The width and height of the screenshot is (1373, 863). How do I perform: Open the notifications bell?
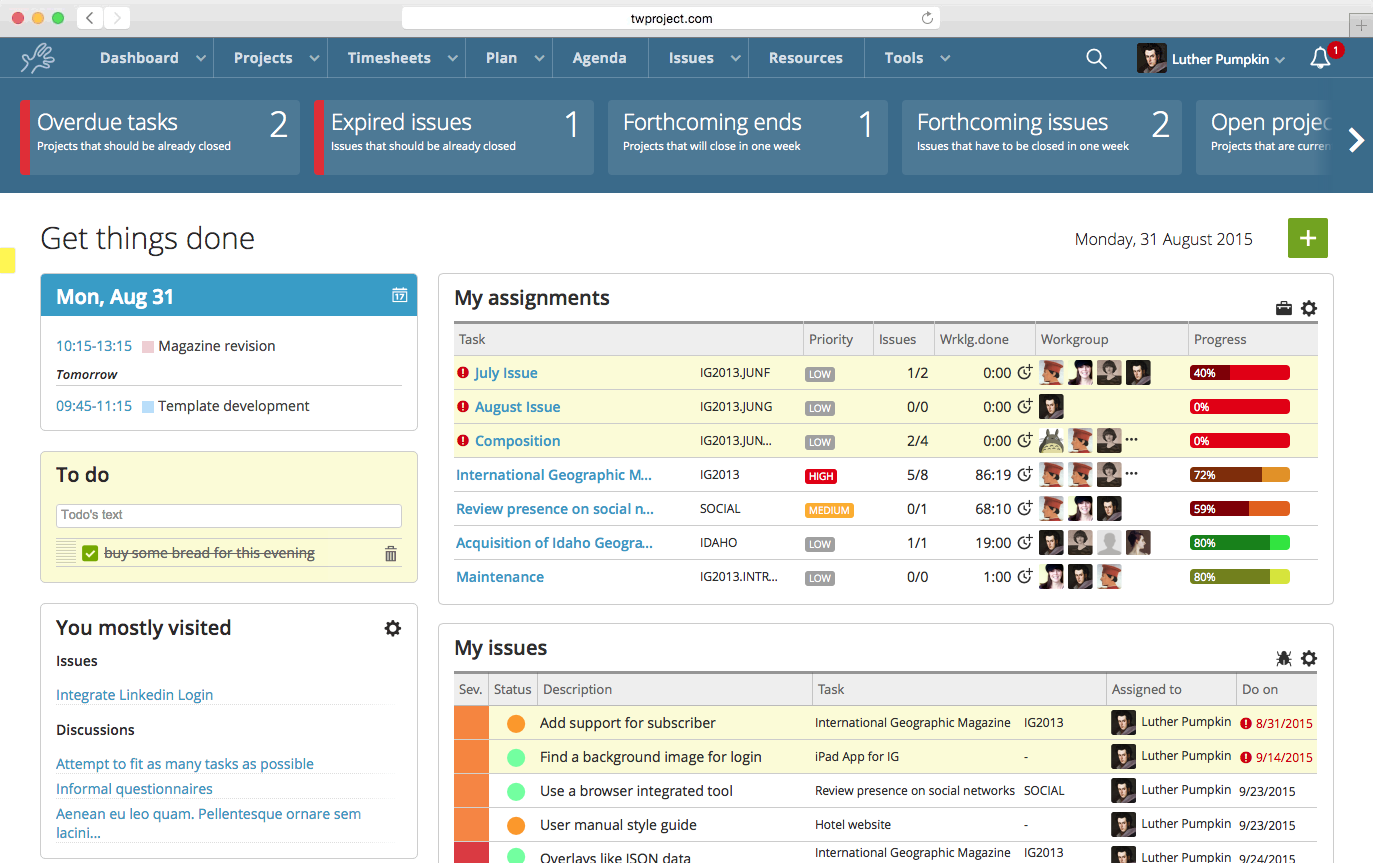[x=1320, y=59]
